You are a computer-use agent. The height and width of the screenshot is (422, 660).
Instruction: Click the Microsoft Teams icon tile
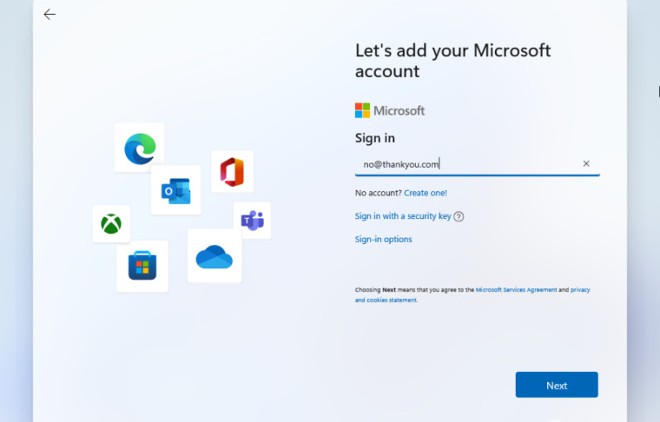pos(252,220)
